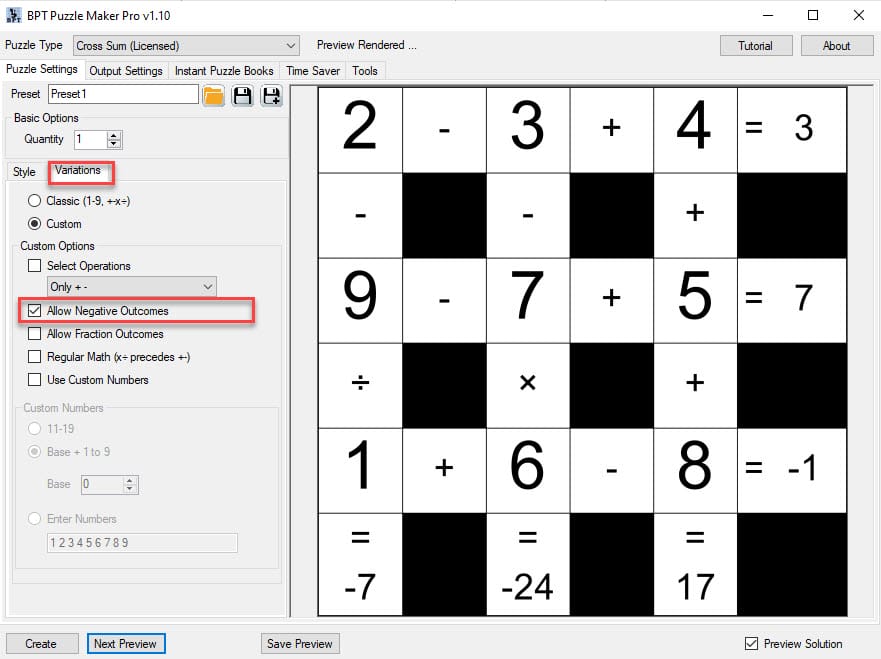Enable Regular Math (x÷ precedes +-)
The height and width of the screenshot is (659, 881).
coord(37,357)
